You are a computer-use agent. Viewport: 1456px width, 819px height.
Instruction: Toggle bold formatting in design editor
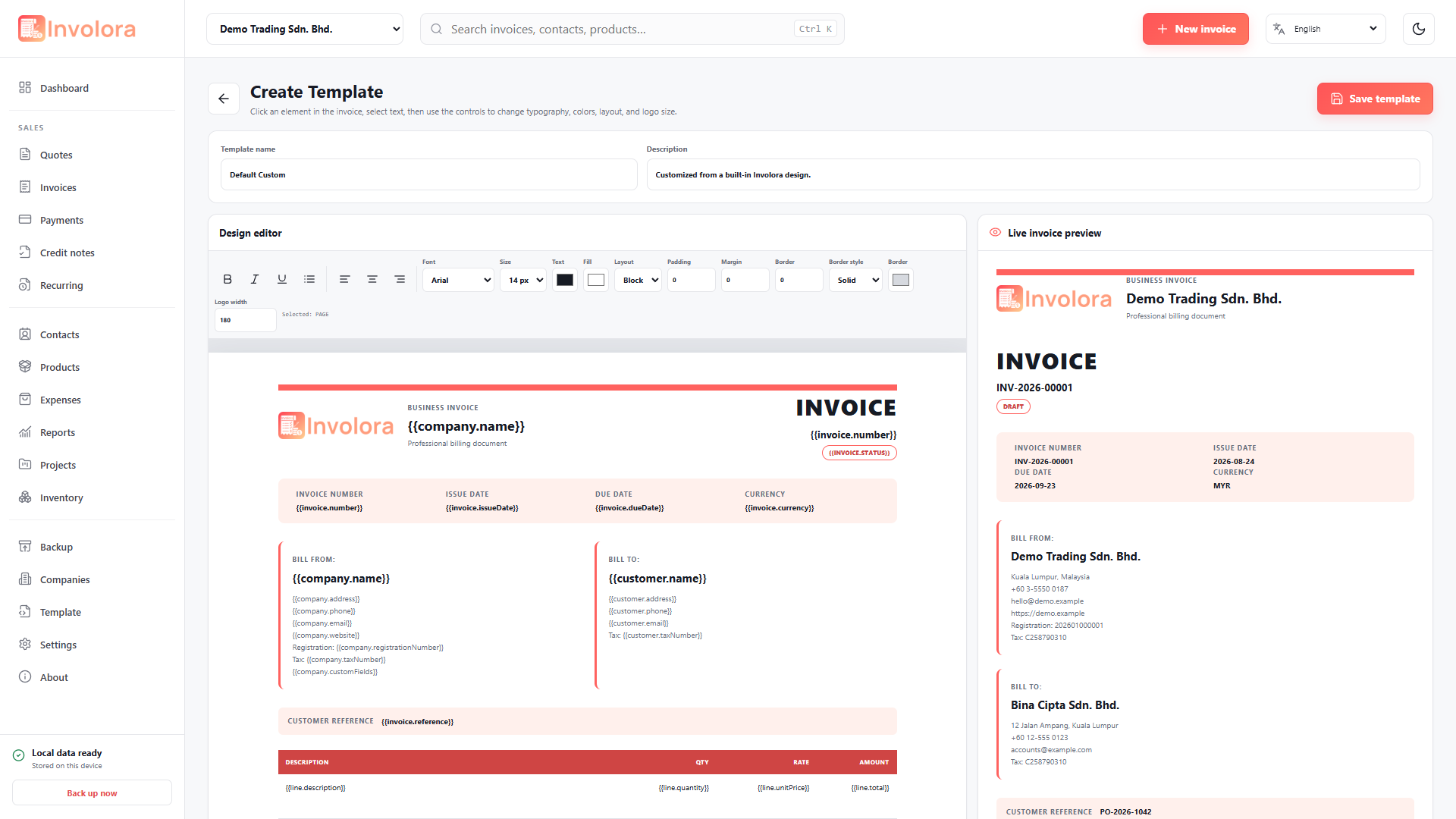pyautogui.click(x=227, y=280)
